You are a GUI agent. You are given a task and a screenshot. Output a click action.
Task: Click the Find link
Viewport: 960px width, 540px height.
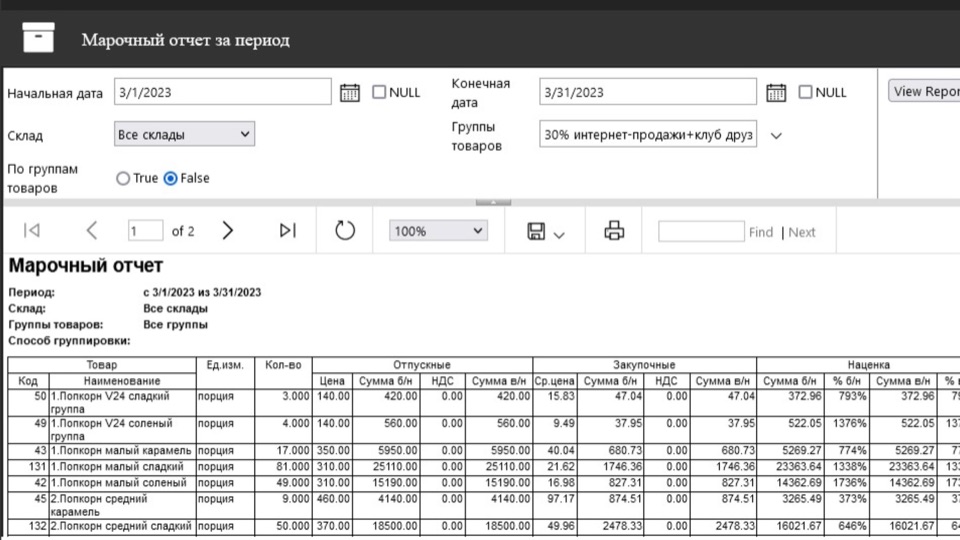point(760,232)
